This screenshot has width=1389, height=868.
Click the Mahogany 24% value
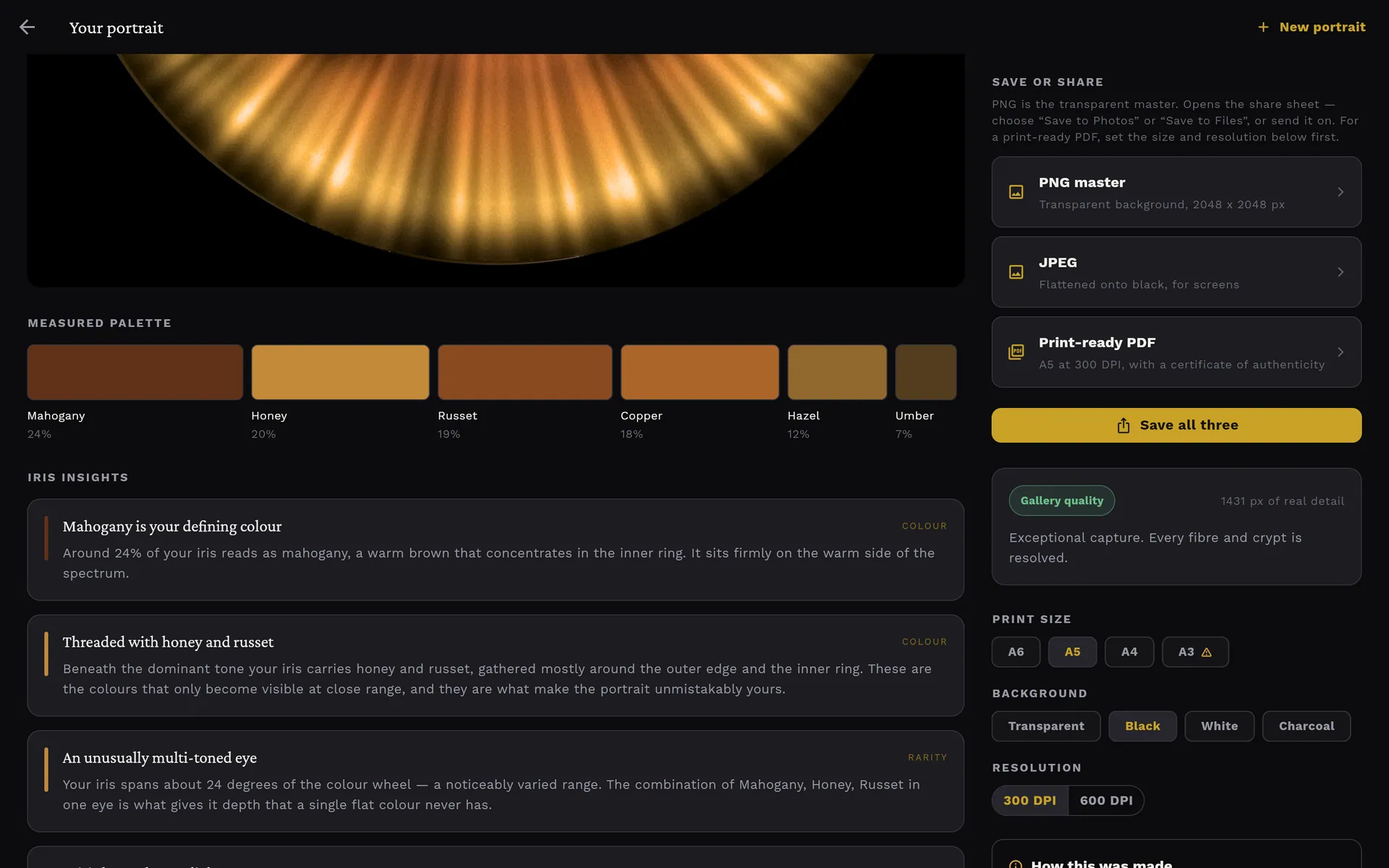click(x=39, y=434)
